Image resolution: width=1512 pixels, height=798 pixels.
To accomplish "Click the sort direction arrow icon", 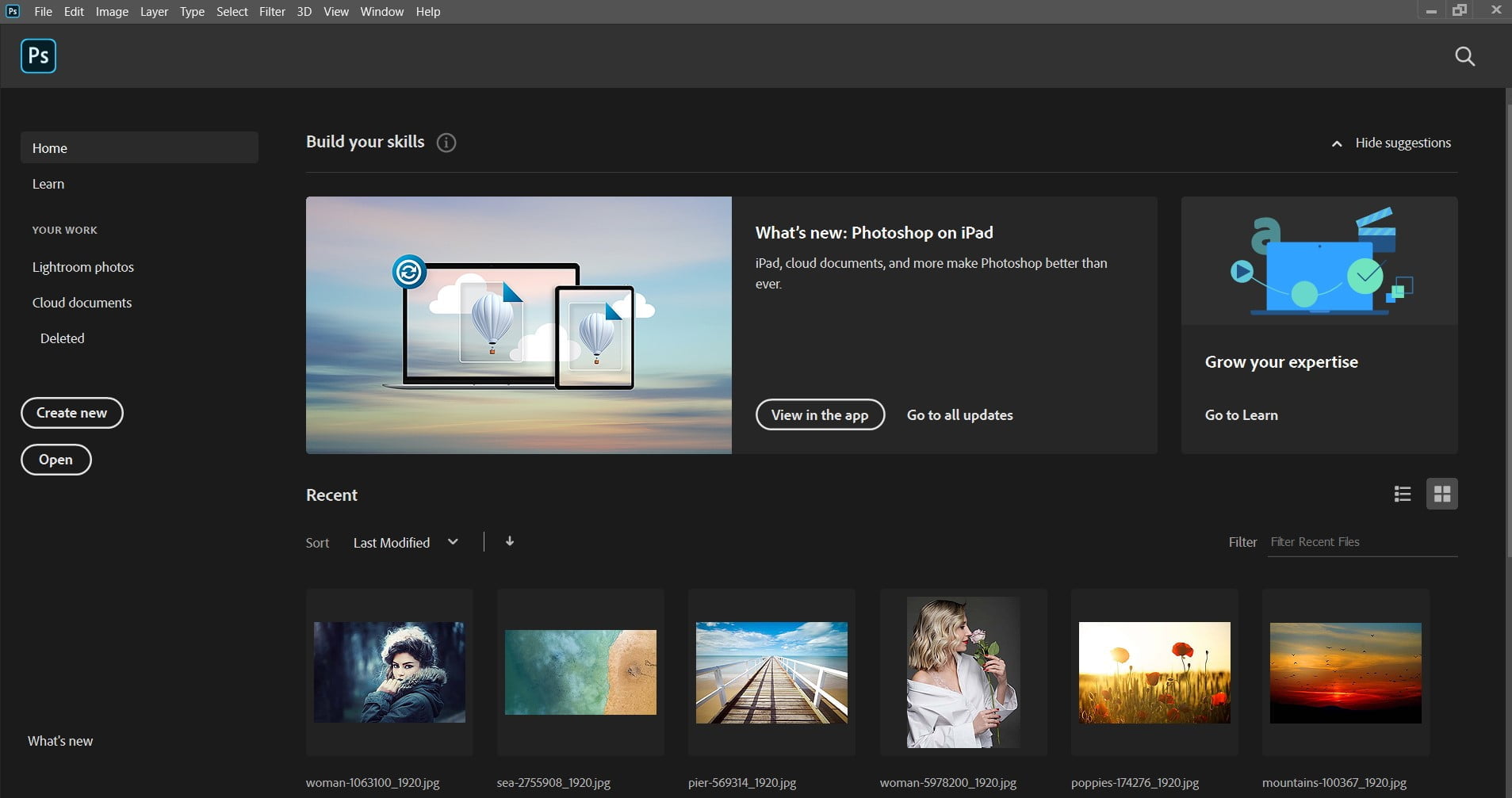I will tap(508, 541).
